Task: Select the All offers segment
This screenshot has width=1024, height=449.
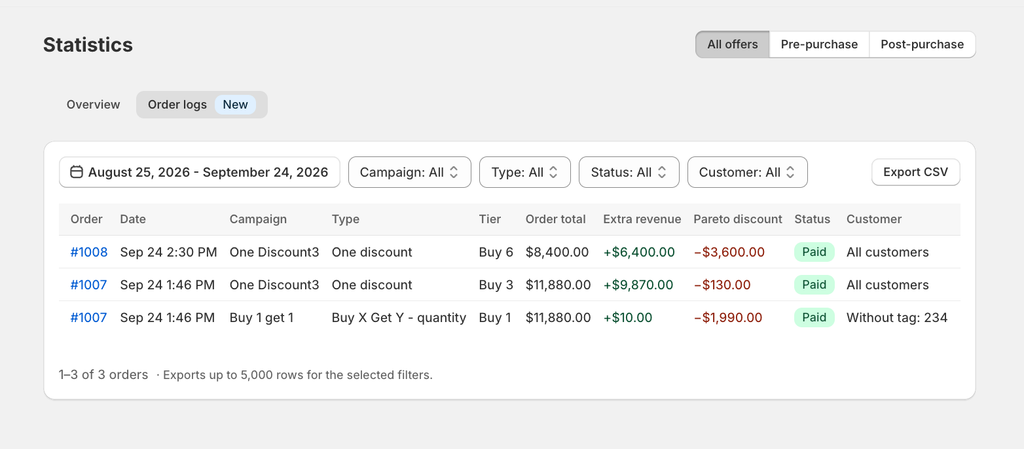Action: [x=733, y=44]
